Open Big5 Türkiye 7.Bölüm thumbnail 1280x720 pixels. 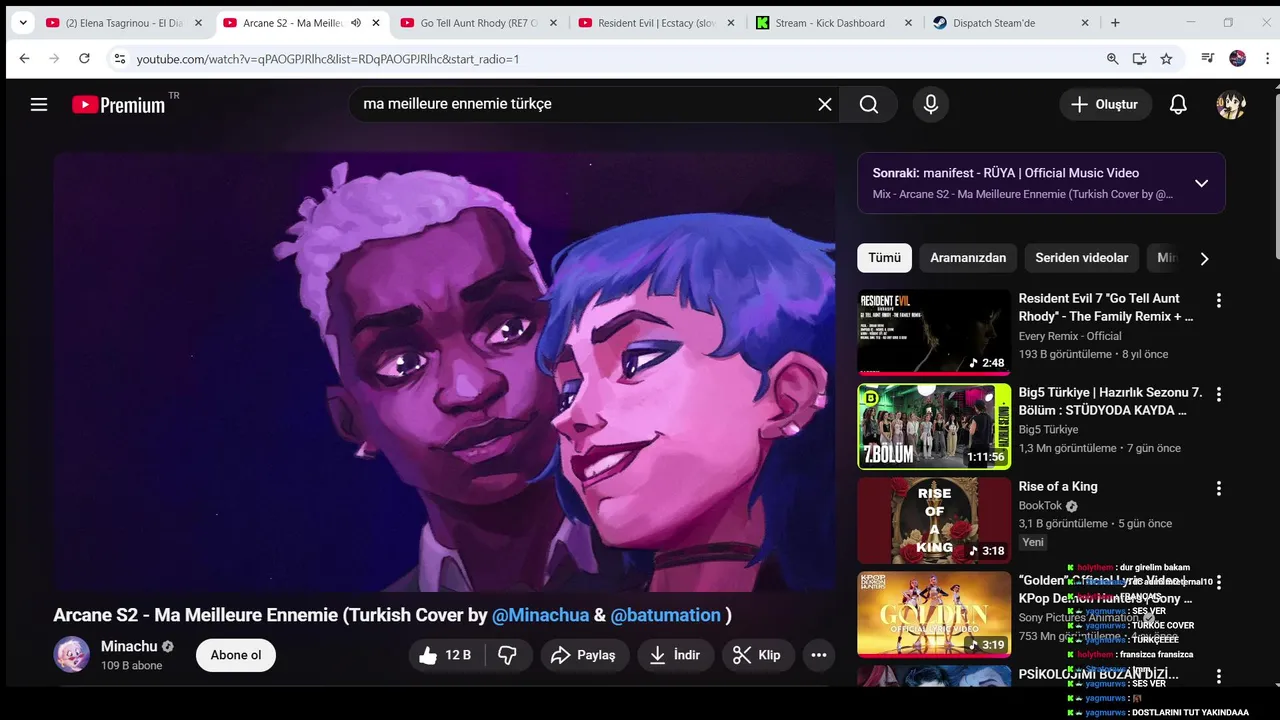coord(934,426)
